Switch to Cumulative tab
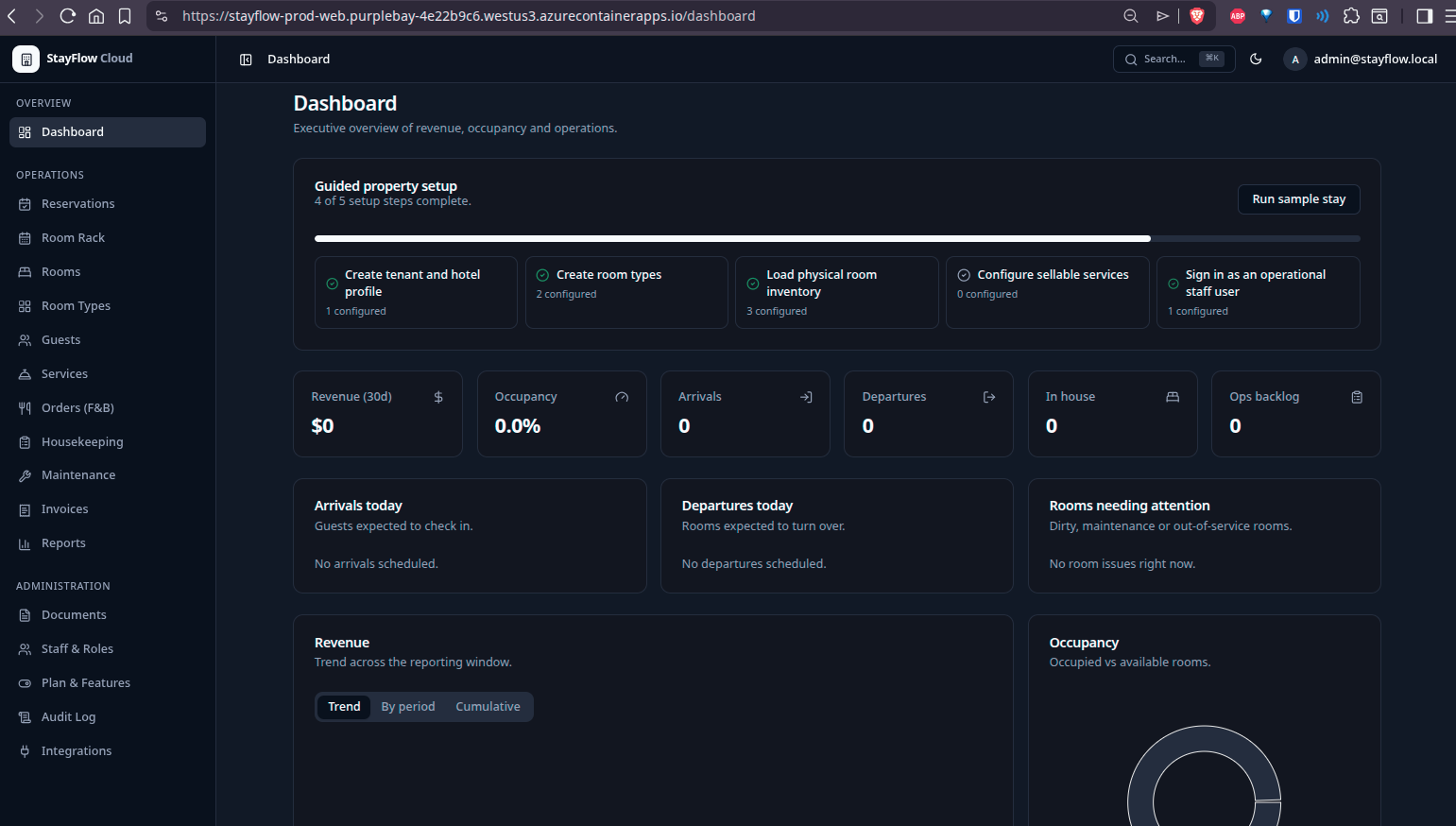1456x826 pixels. [488, 707]
